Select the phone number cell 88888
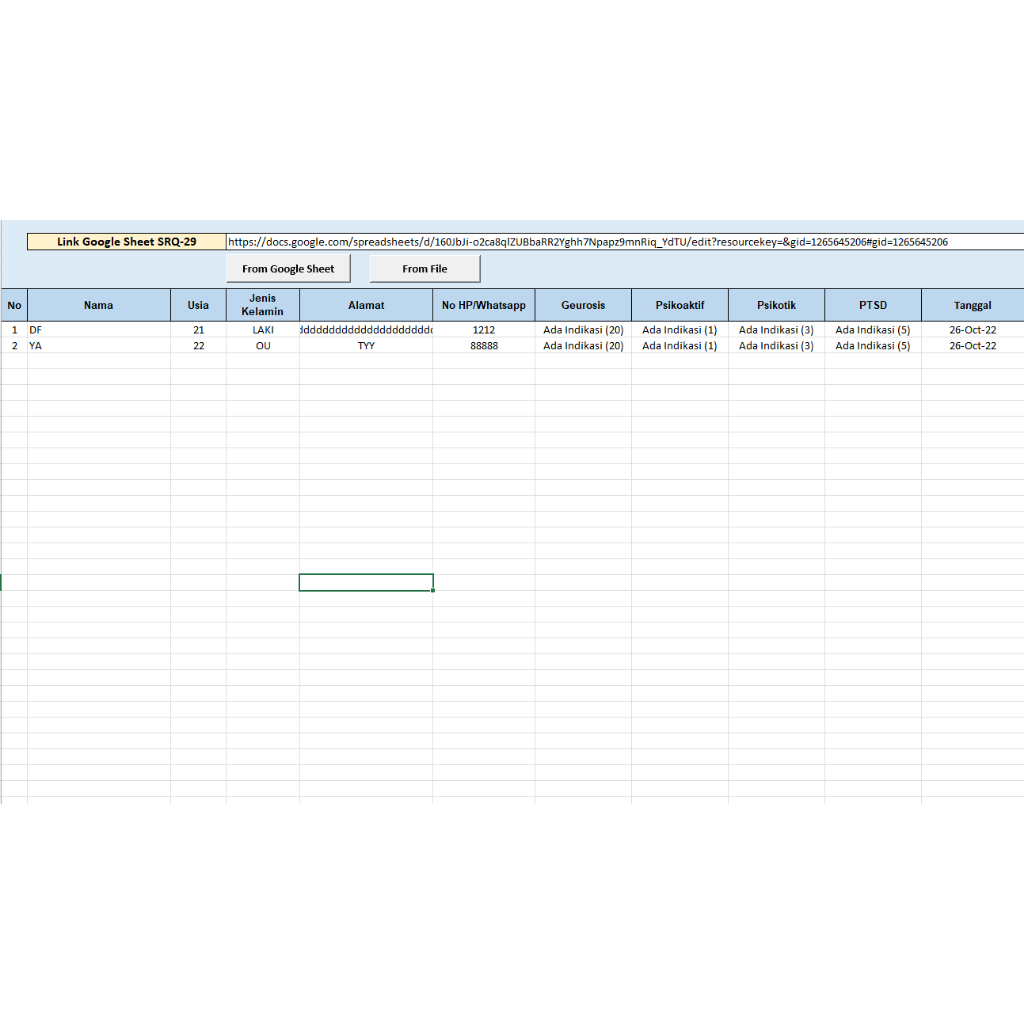1024x1024 pixels. [483, 345]
